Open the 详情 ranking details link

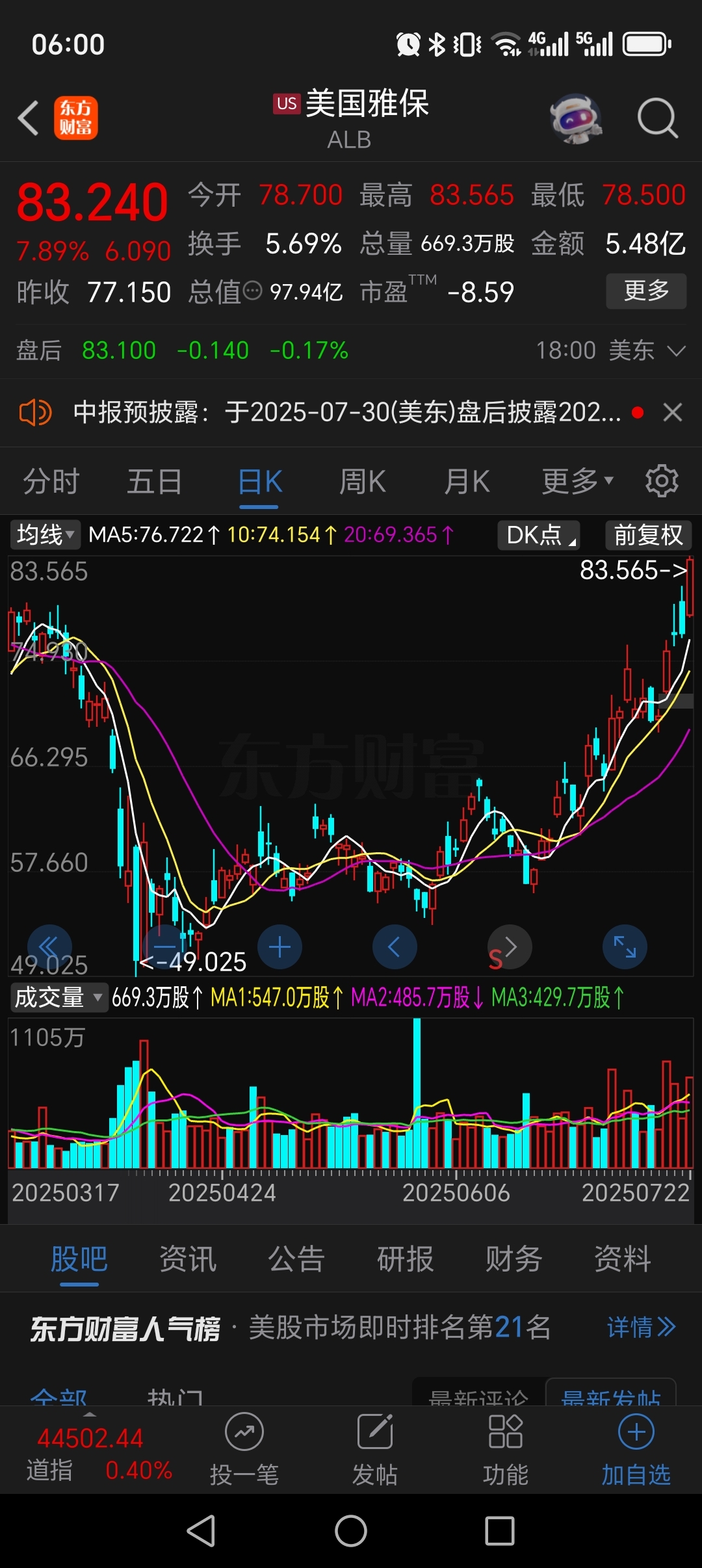tap(642, 1327)
